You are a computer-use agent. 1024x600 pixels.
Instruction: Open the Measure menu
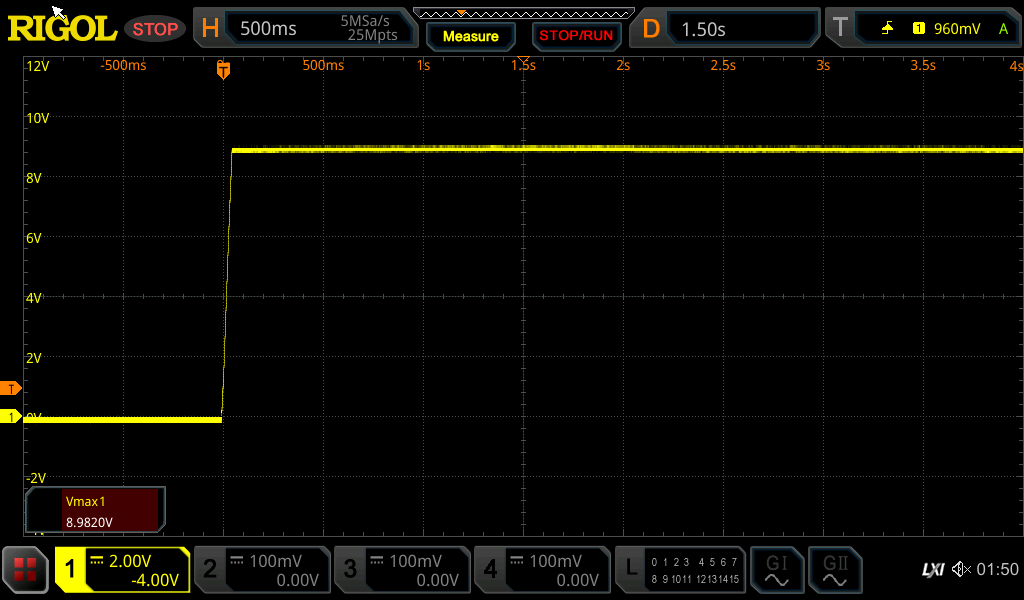471,36
